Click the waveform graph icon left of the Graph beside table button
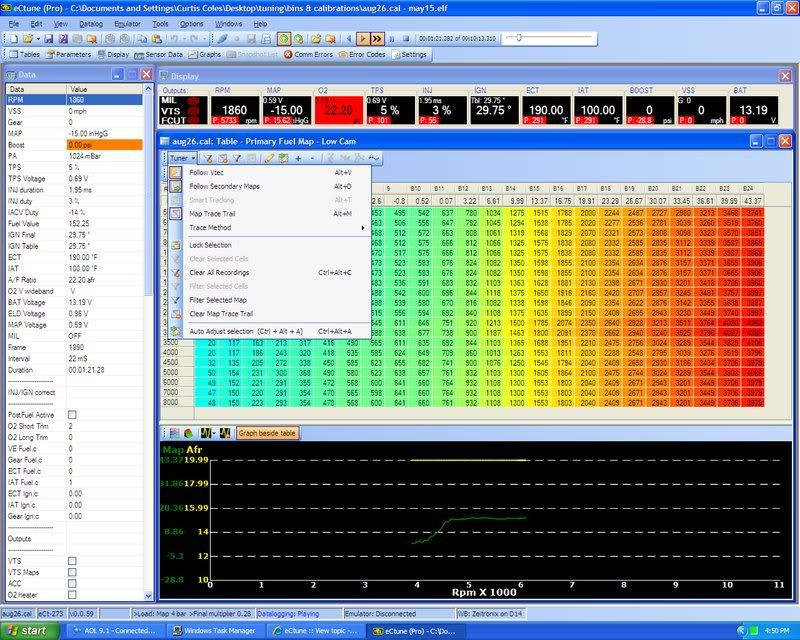This screenshot has width=800, height=640. click(225, 433)
